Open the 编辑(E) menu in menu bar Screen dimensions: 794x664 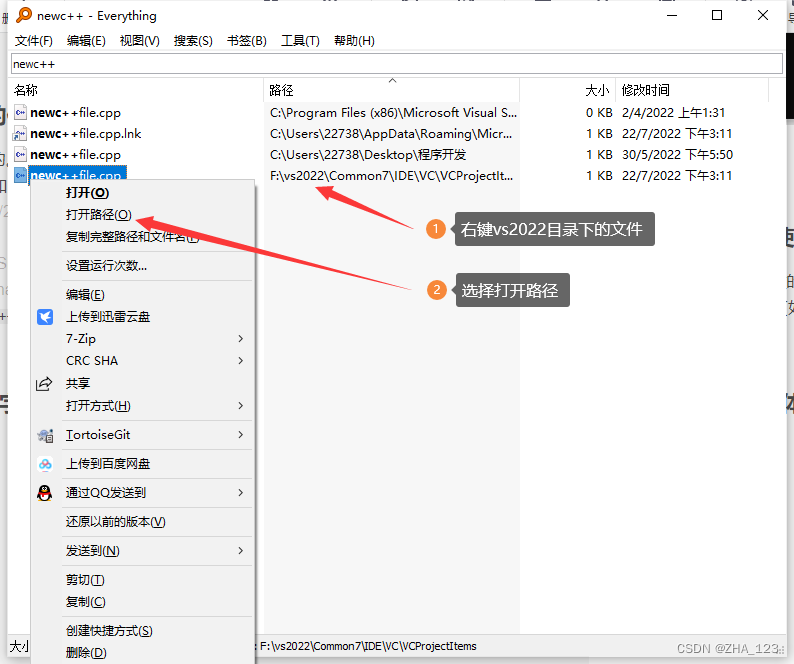click(x=86, y=41)
